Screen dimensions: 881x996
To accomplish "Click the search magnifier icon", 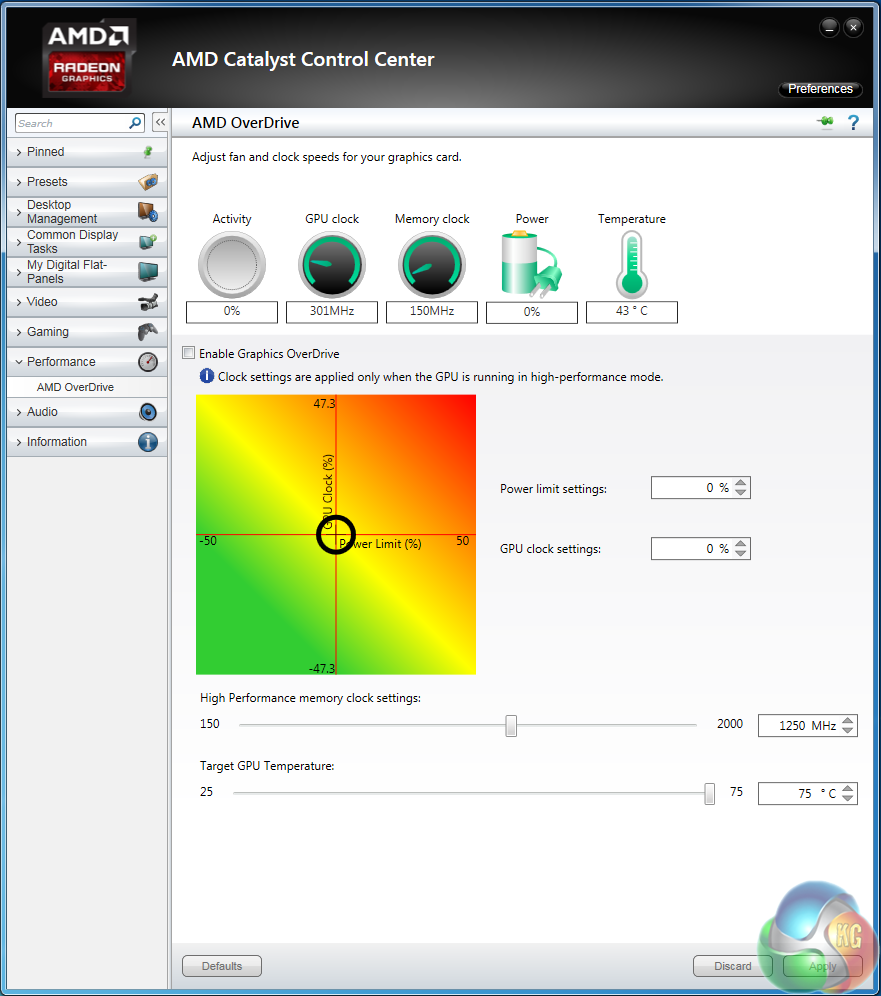I will click(x=136, y=123).
